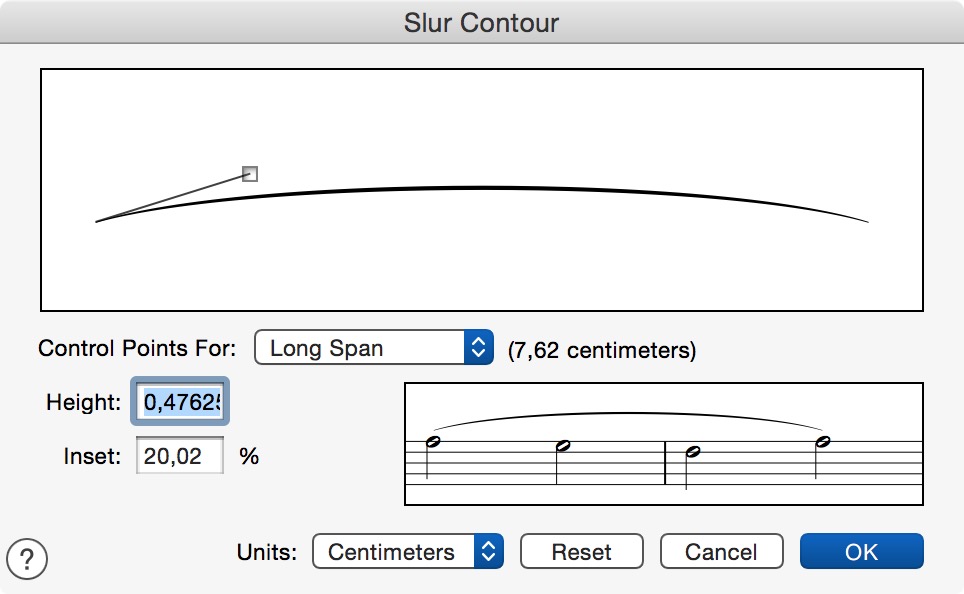The height and width of the screenshot is (594, 964).
Task: Click the third note after the barline
Action: [693, 452]
